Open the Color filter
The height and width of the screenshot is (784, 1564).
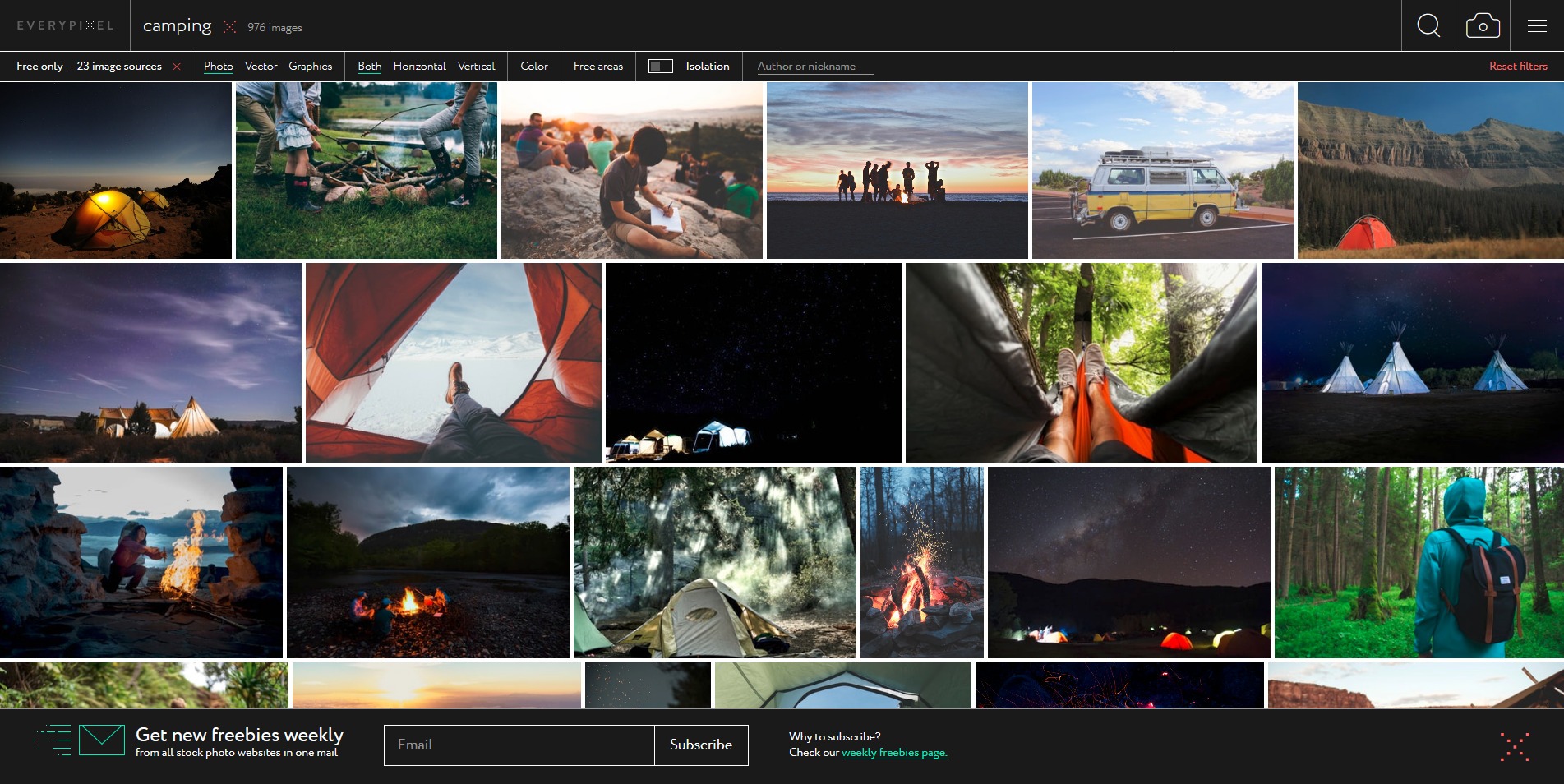pos(533,66)
